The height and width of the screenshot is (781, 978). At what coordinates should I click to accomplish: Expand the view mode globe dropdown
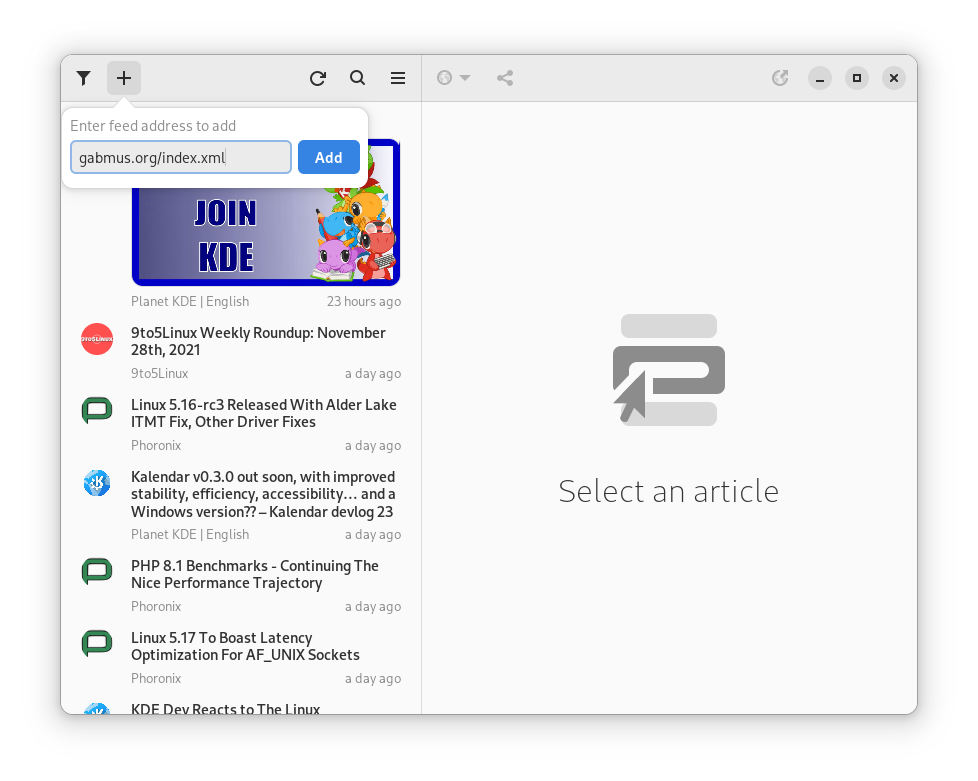(x=454, y=78)
